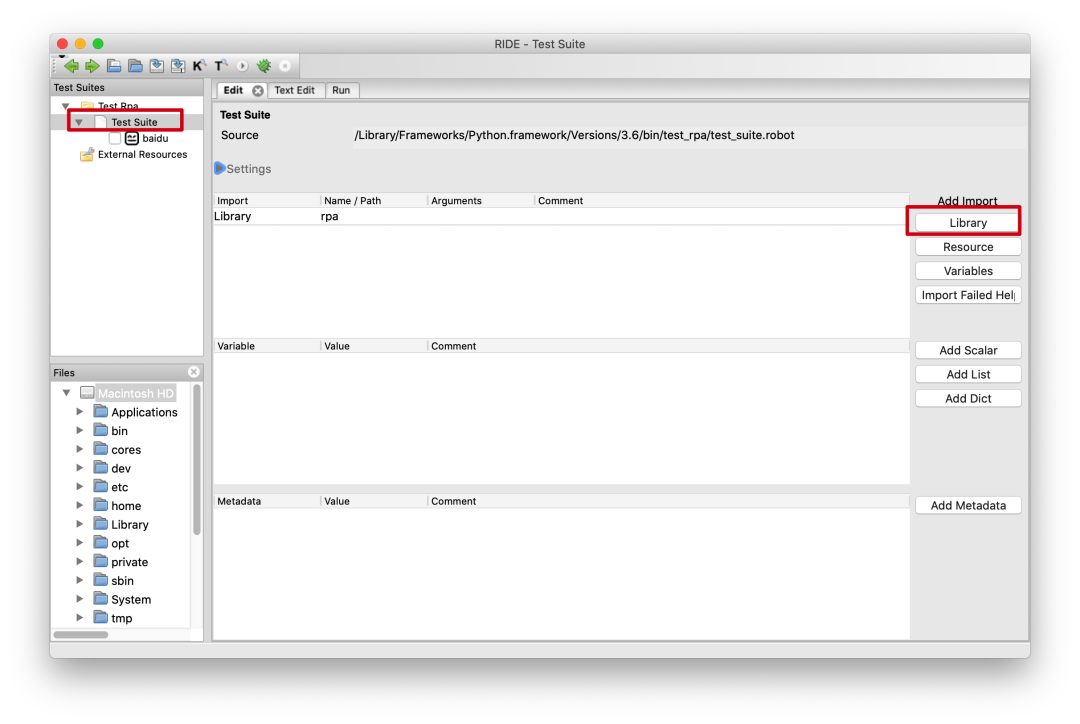
Task: Select the baidu test case
Action: (x=155, y=138)
